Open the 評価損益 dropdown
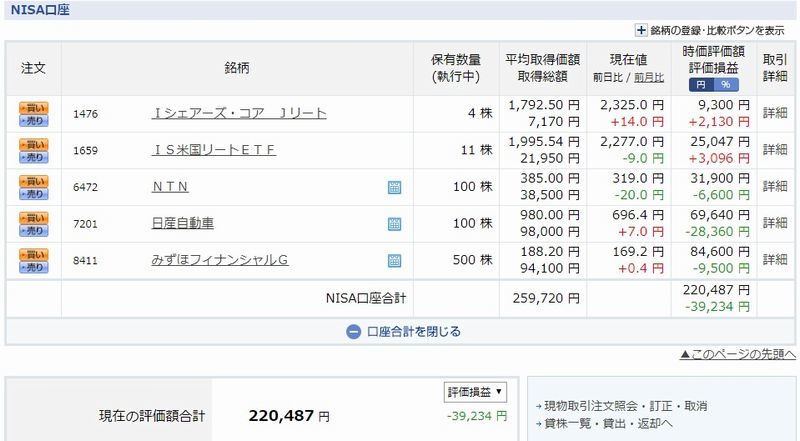 (x=475, y=392)
